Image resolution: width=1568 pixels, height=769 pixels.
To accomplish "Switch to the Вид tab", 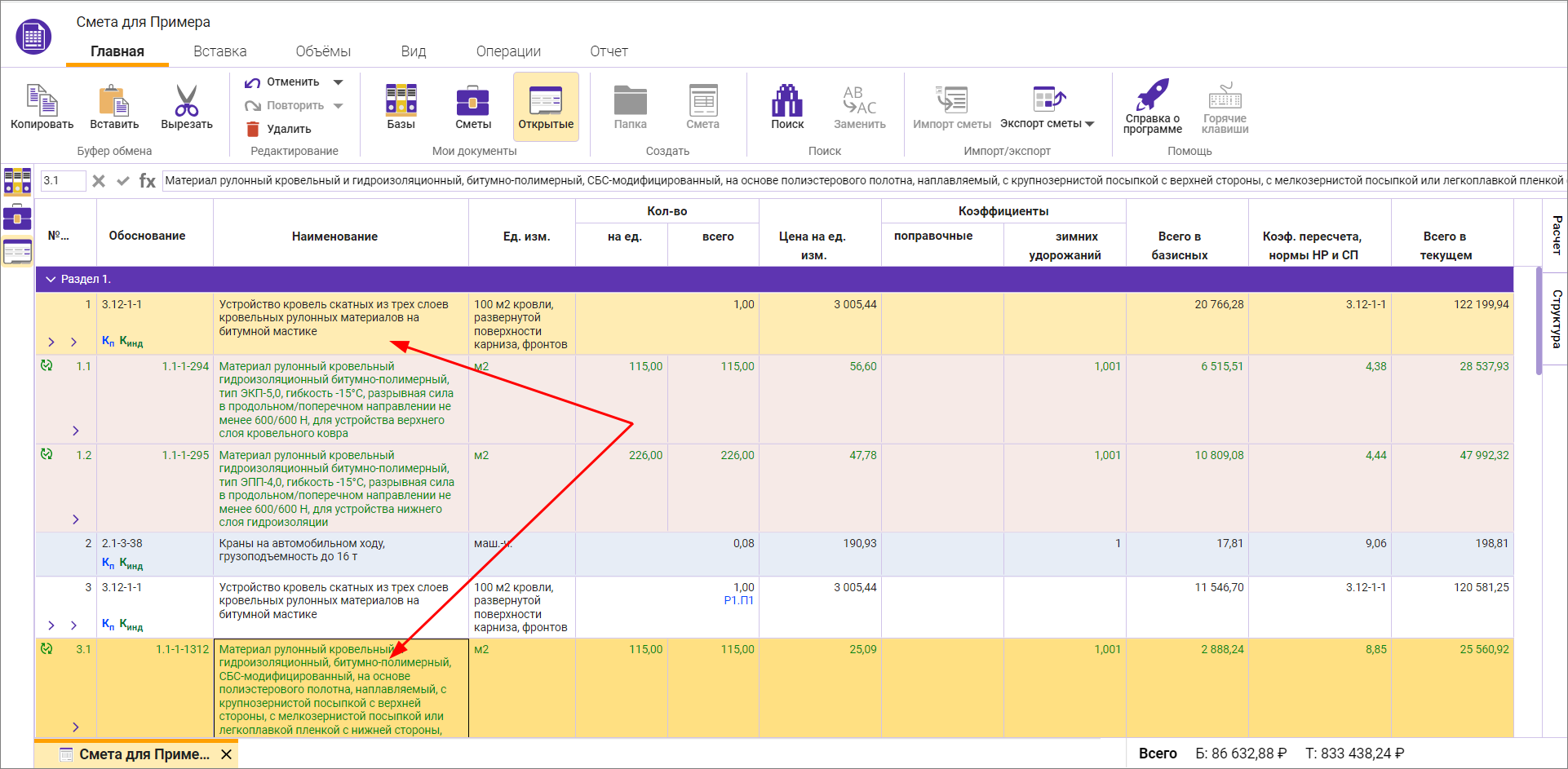I will click(x=414, y=51).
